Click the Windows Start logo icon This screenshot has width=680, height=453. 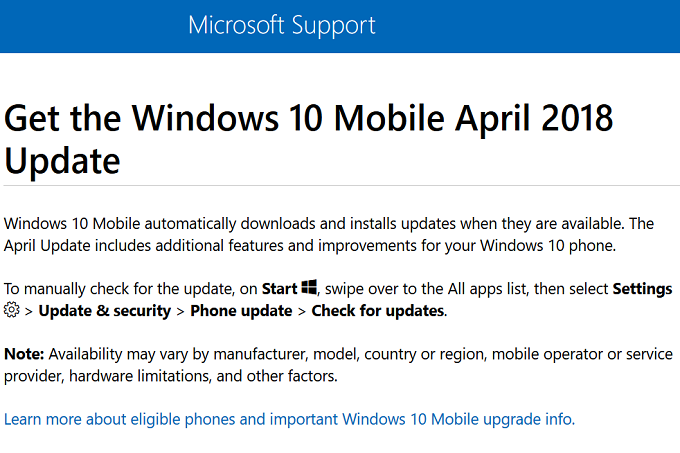pos(309,287)
